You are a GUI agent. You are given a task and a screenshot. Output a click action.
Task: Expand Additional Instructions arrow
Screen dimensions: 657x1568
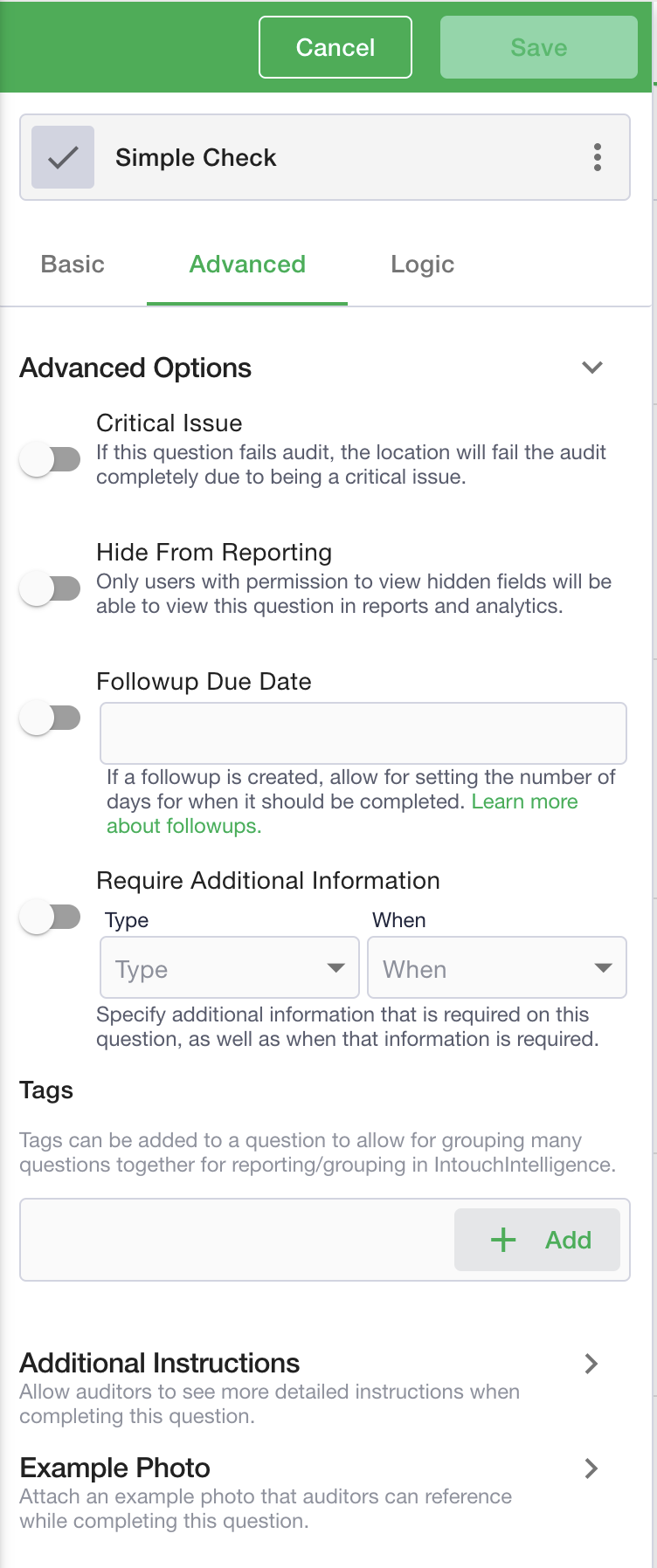[x=591, y=1364]
